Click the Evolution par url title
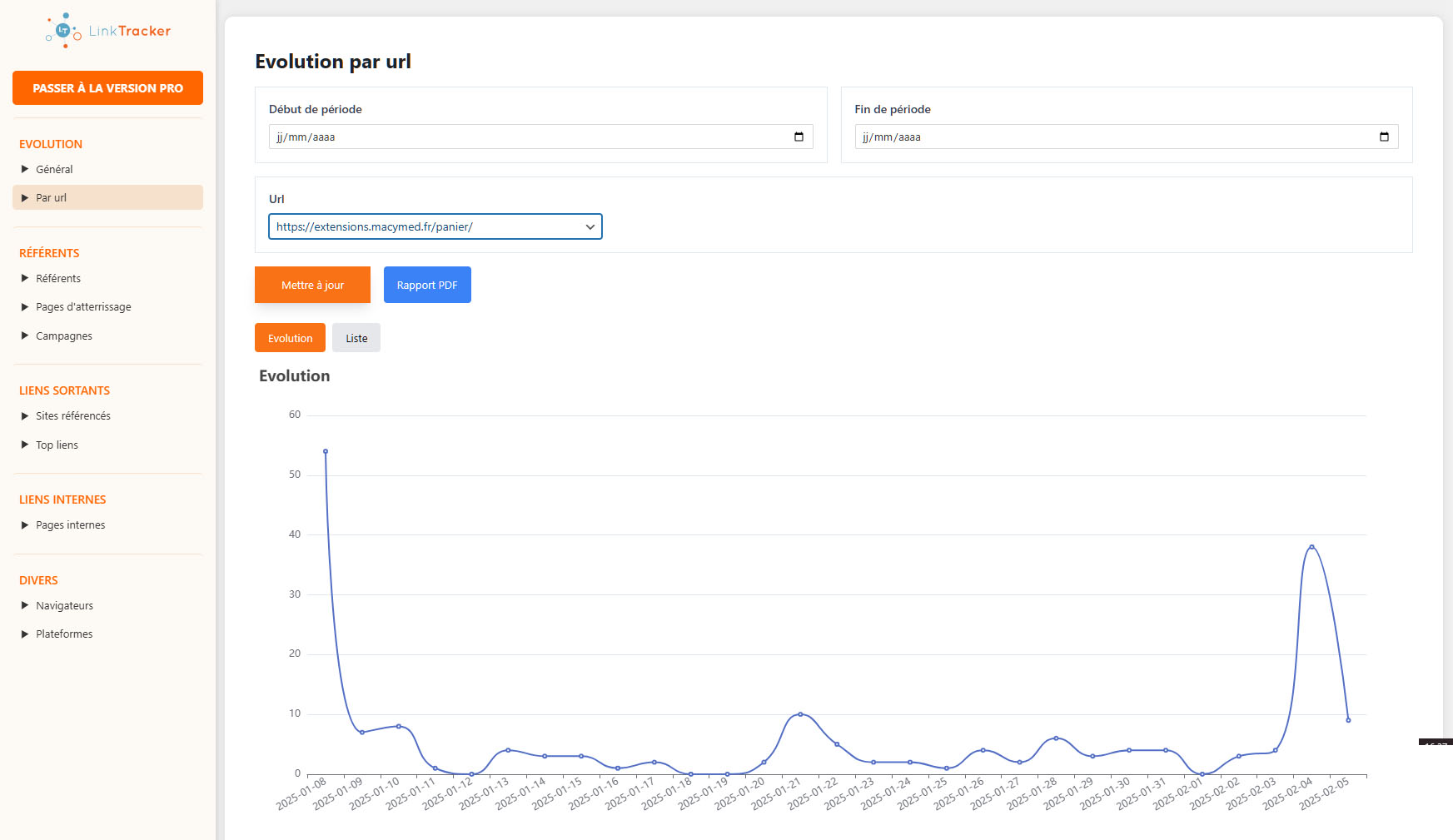This screenshot has width=1453, height=840. pyautogui.click(x=333, y=62)
